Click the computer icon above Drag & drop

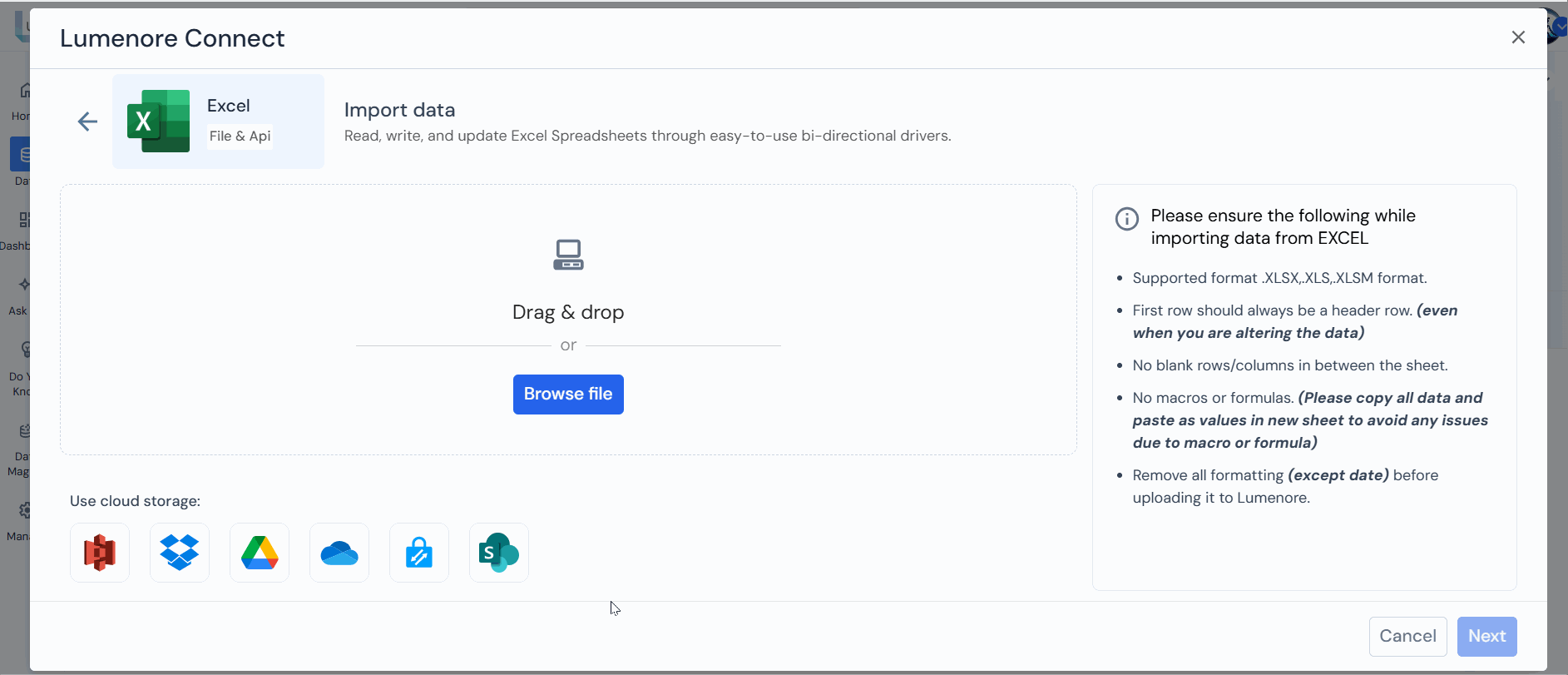tap(568, 255)
